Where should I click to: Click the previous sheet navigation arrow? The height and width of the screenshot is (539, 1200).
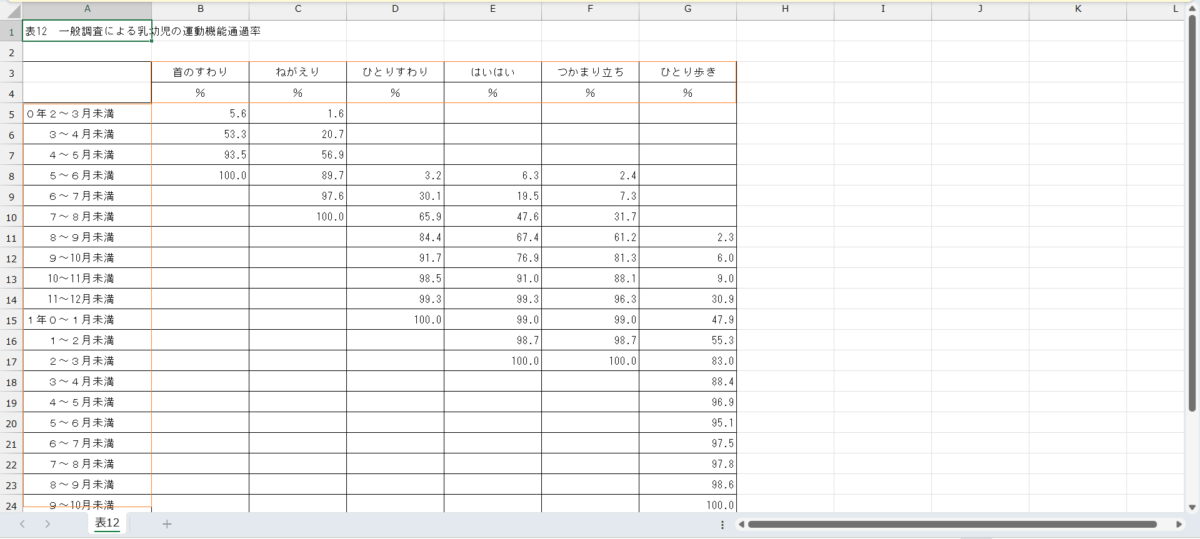click(x=22, y=524)
